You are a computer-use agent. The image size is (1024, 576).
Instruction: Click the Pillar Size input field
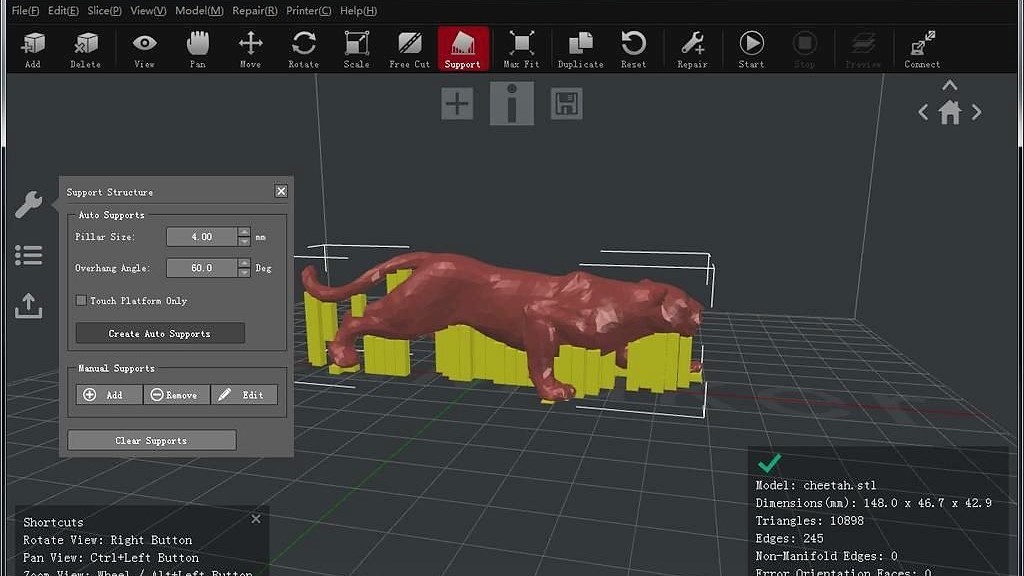(202, 237)
